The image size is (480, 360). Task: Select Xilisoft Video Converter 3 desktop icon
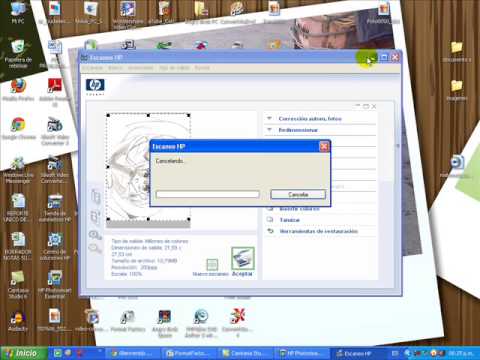tap(55, 131)
